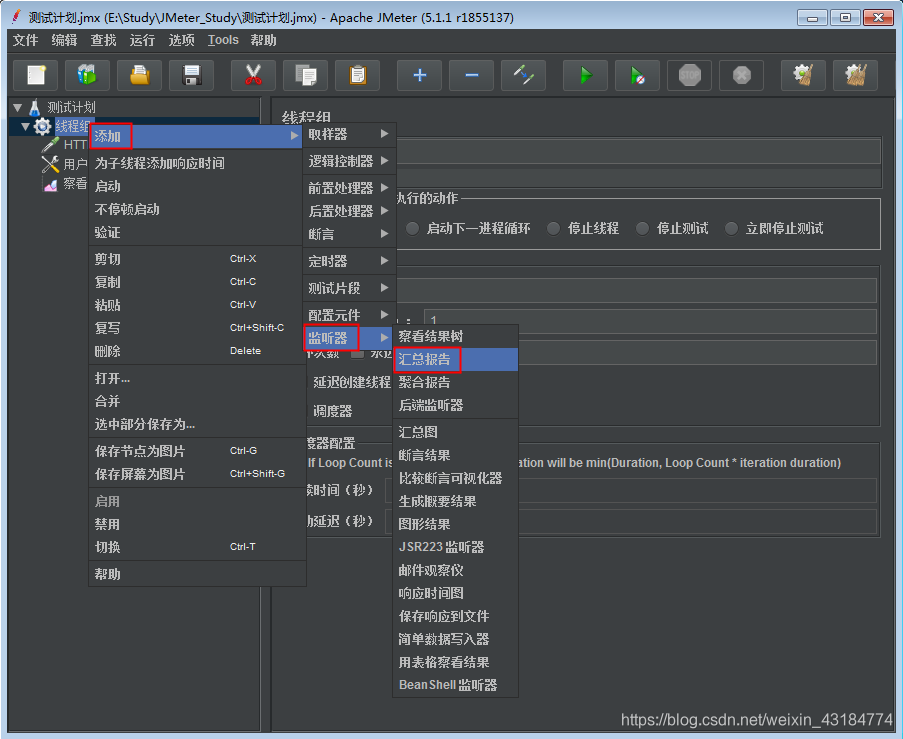Expand the 测试片段 submenu
903x739 pixels.
coord(349,287)
